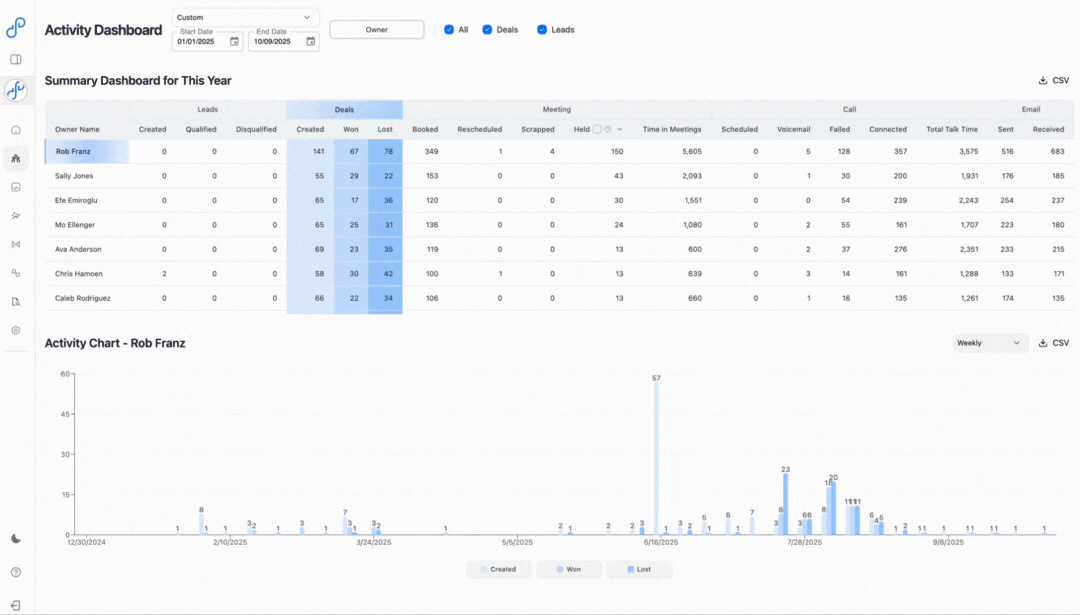Open the Start Date calendar picker icon
The image size is (1080, 615).
234,41
